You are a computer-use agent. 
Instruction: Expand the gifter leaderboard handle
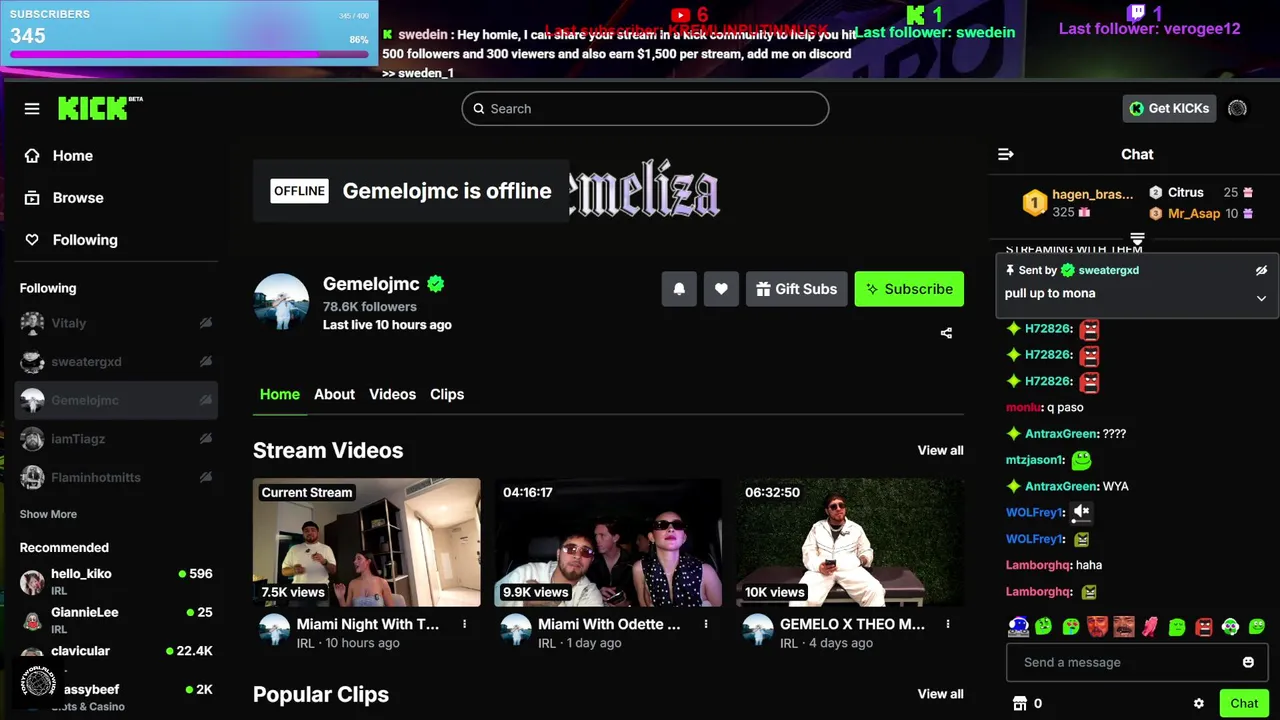coord(1137,239)
